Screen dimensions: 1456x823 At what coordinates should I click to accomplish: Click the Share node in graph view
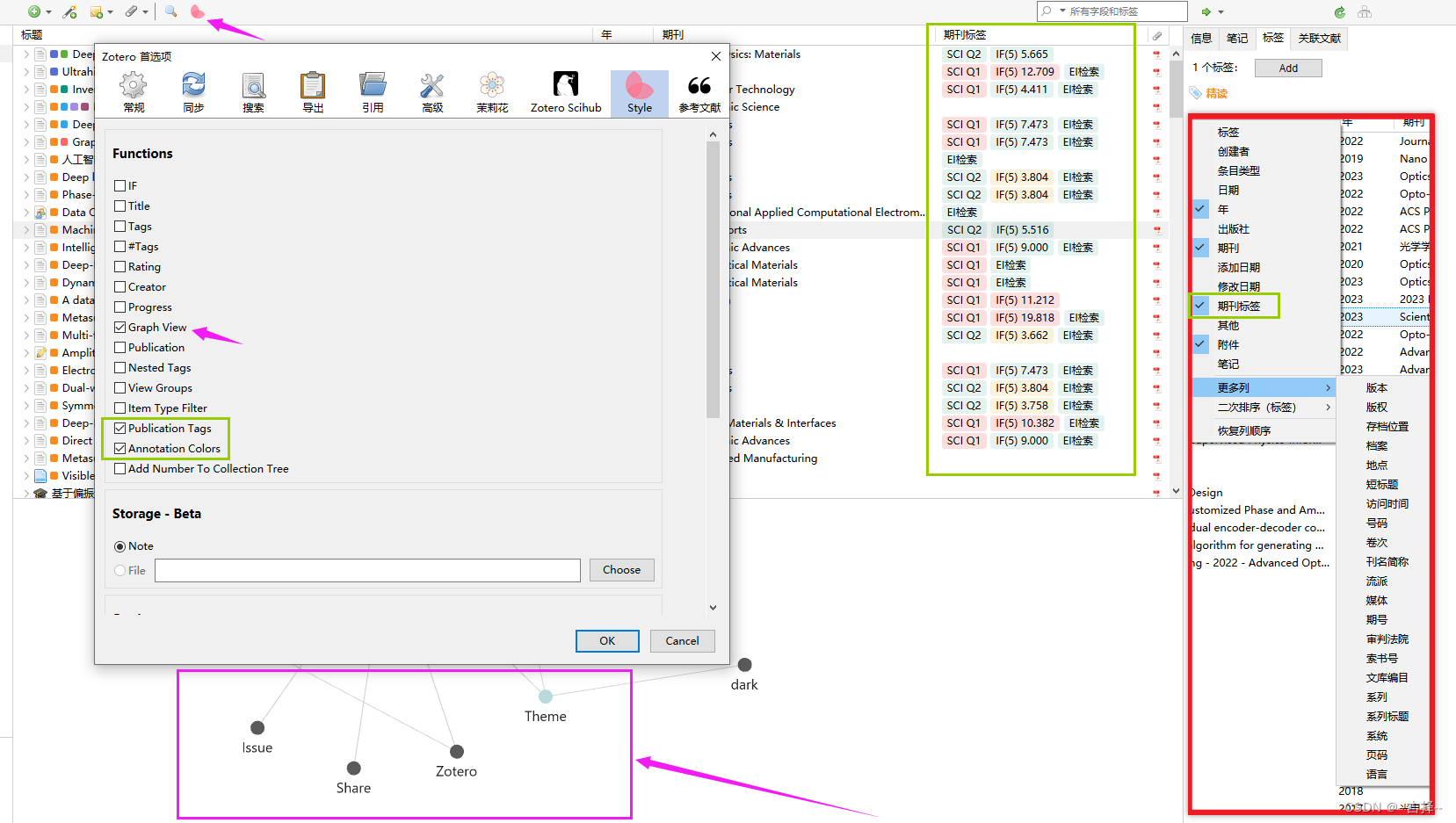pos(353,768)
